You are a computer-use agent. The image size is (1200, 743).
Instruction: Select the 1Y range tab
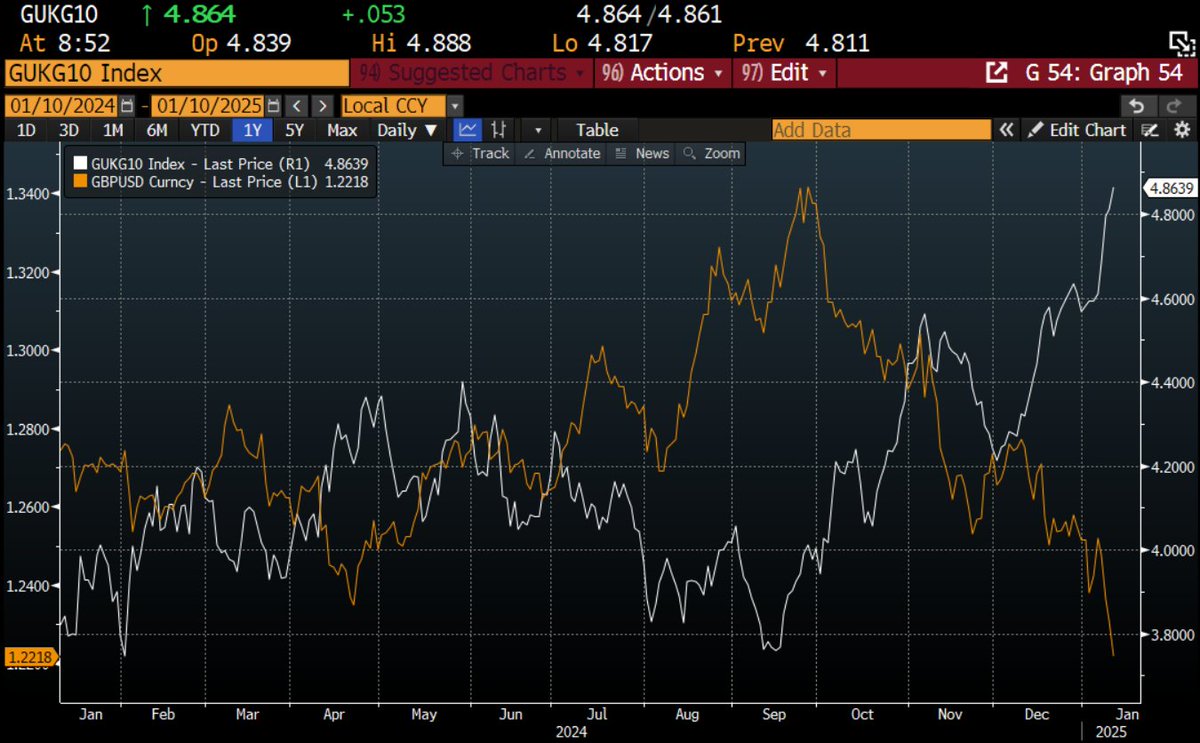tap(251, 130)
